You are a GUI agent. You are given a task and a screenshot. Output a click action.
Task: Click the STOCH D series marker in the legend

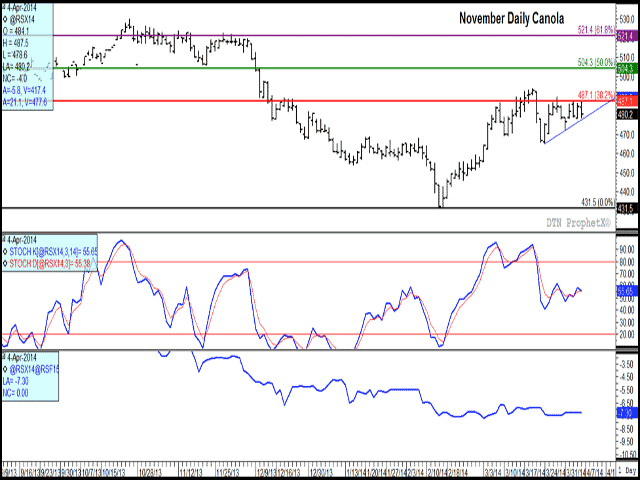(5, 263)
